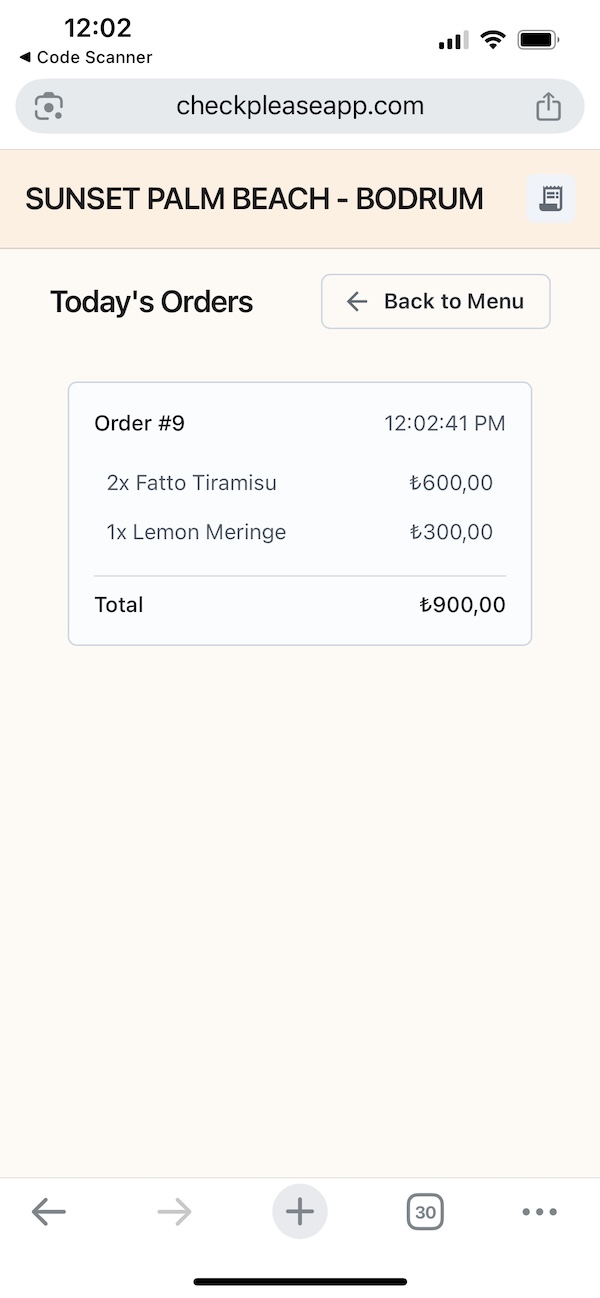
Task: Return to Code Scanner app
Action: pyautogui.click(x=86, y=57)
